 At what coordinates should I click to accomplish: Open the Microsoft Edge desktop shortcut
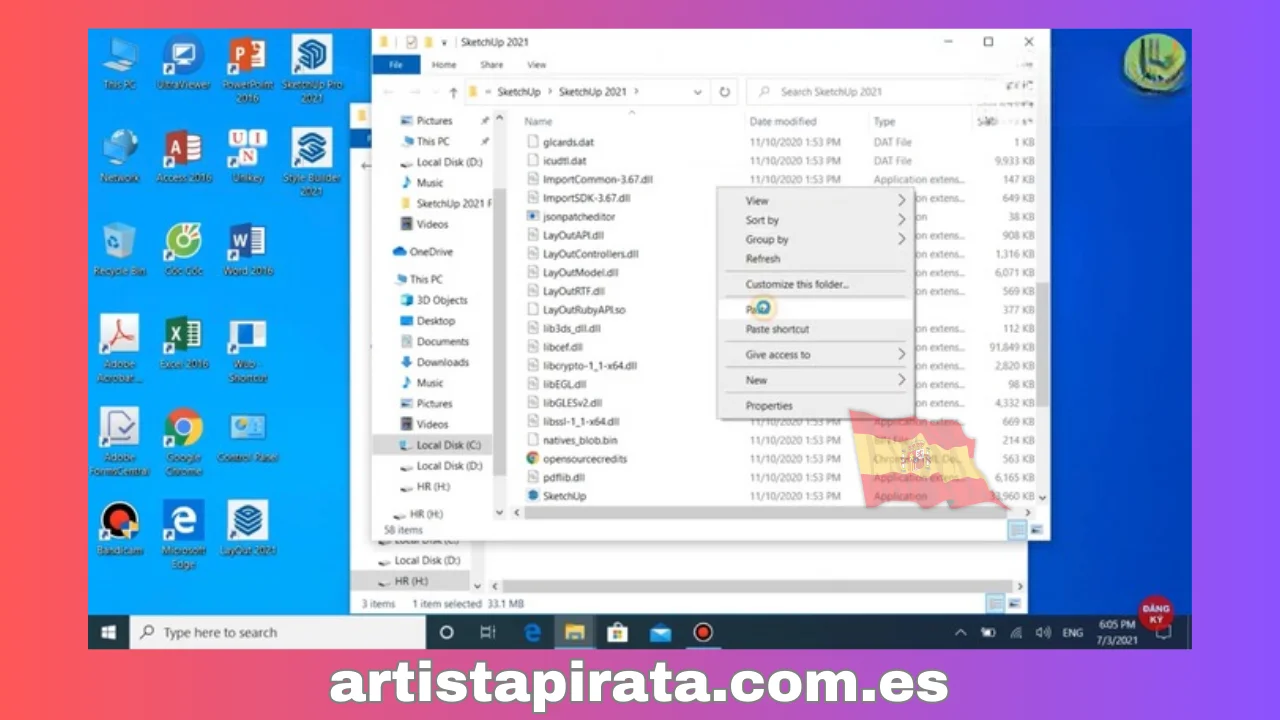pos(183,534)
